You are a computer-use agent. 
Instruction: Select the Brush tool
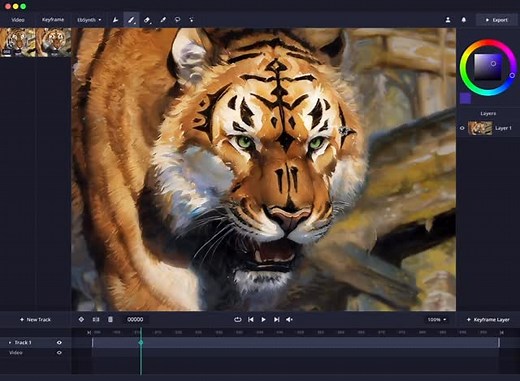[x=131, y=20]
